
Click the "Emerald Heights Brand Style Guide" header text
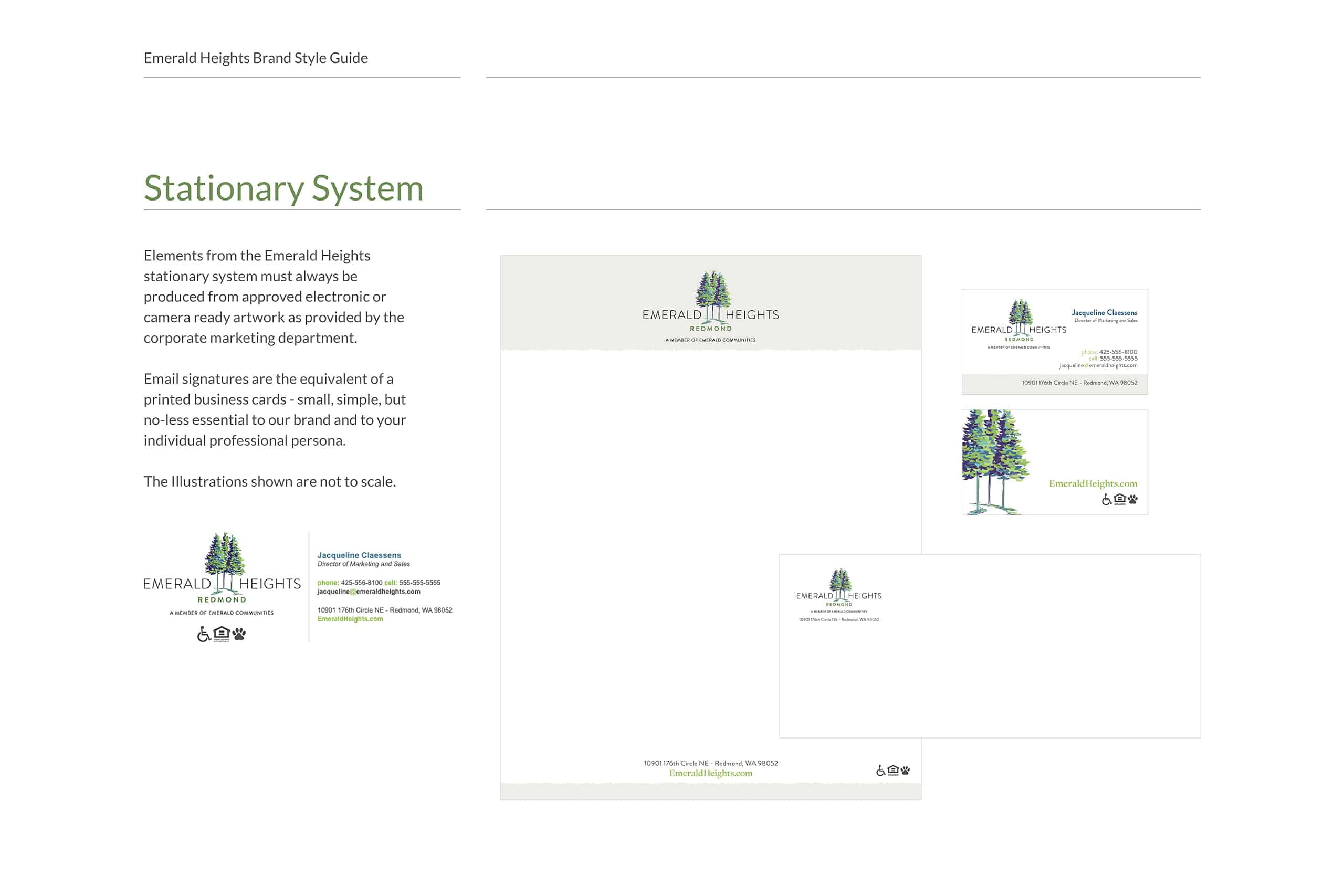(x=256, y=58)
